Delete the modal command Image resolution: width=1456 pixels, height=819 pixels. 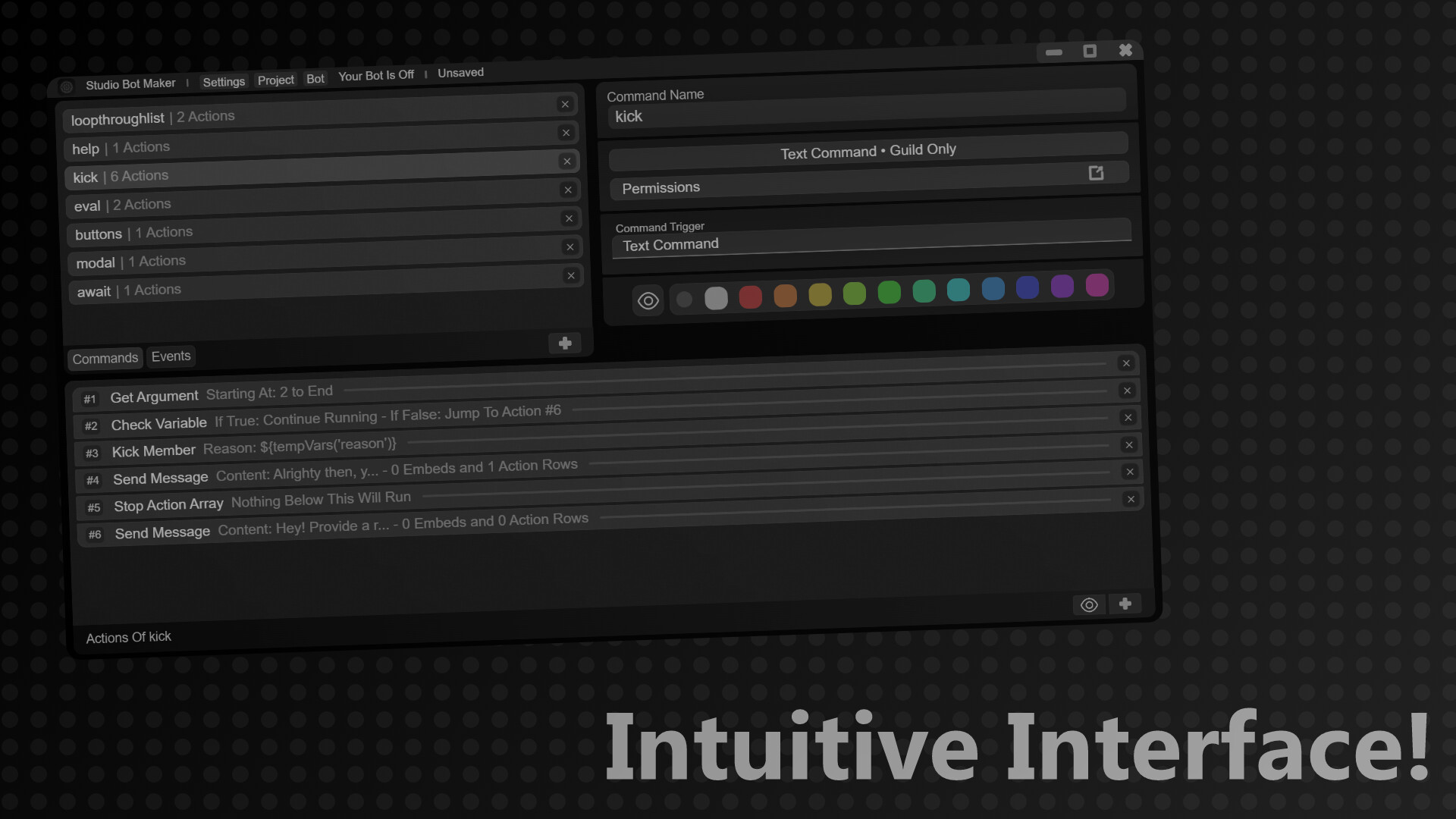click(570, 247)
